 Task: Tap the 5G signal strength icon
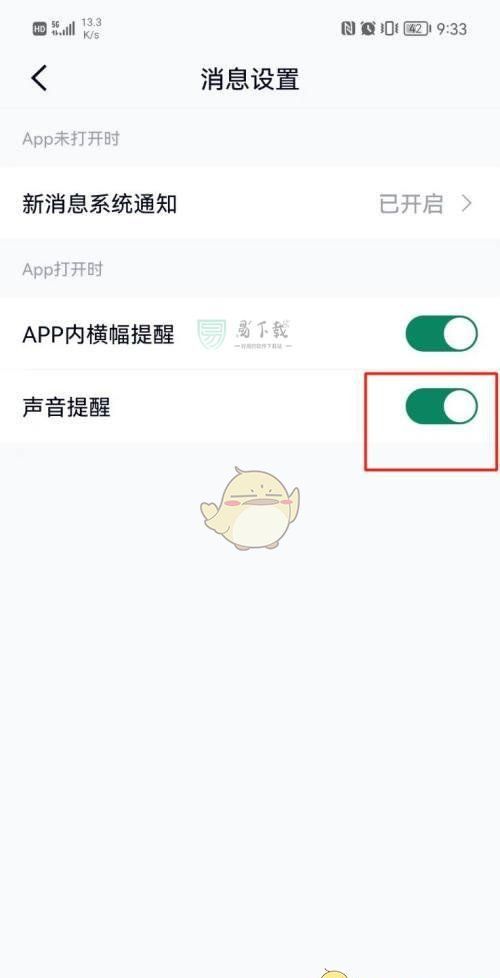tap(63, 29)
